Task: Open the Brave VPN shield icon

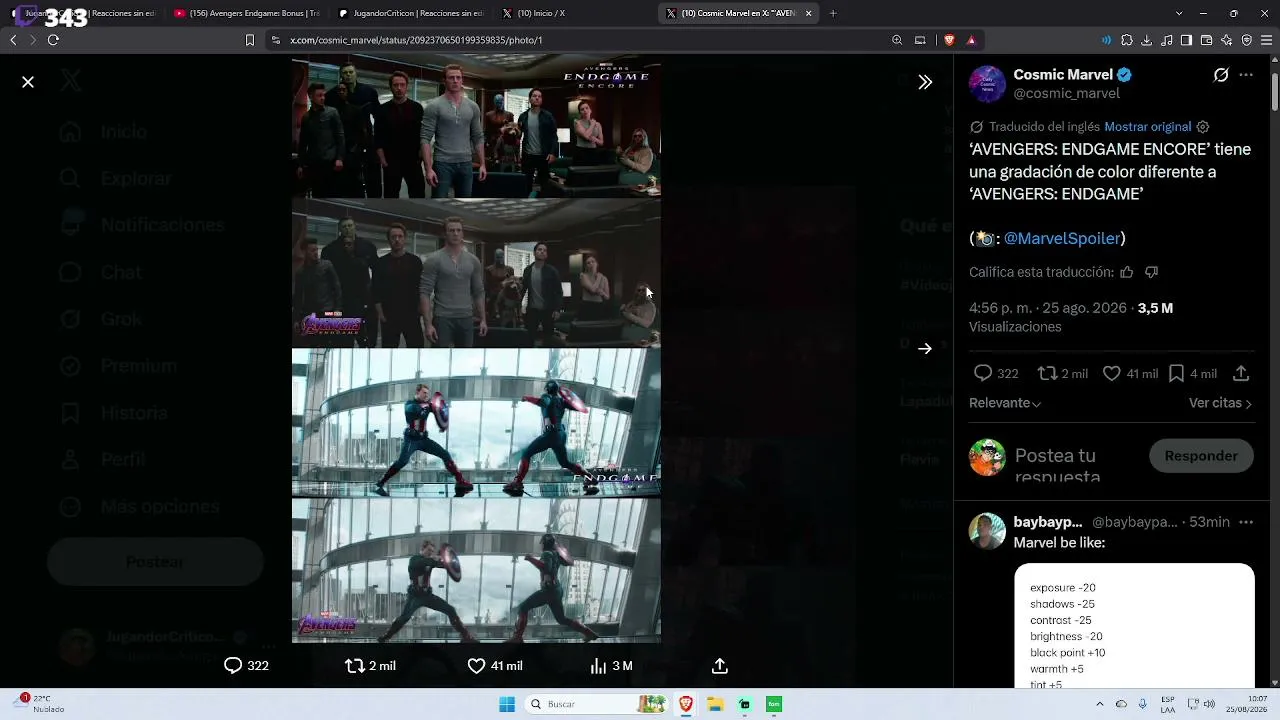Action: [x=1247, y=40]
